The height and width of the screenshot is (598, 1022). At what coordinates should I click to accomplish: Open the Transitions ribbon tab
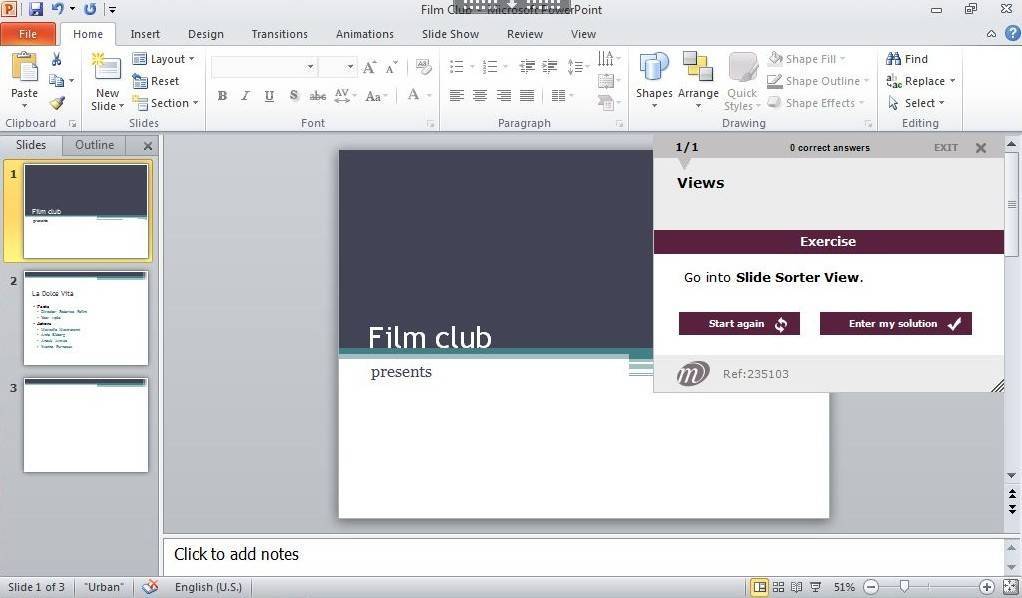coord(279,34)
